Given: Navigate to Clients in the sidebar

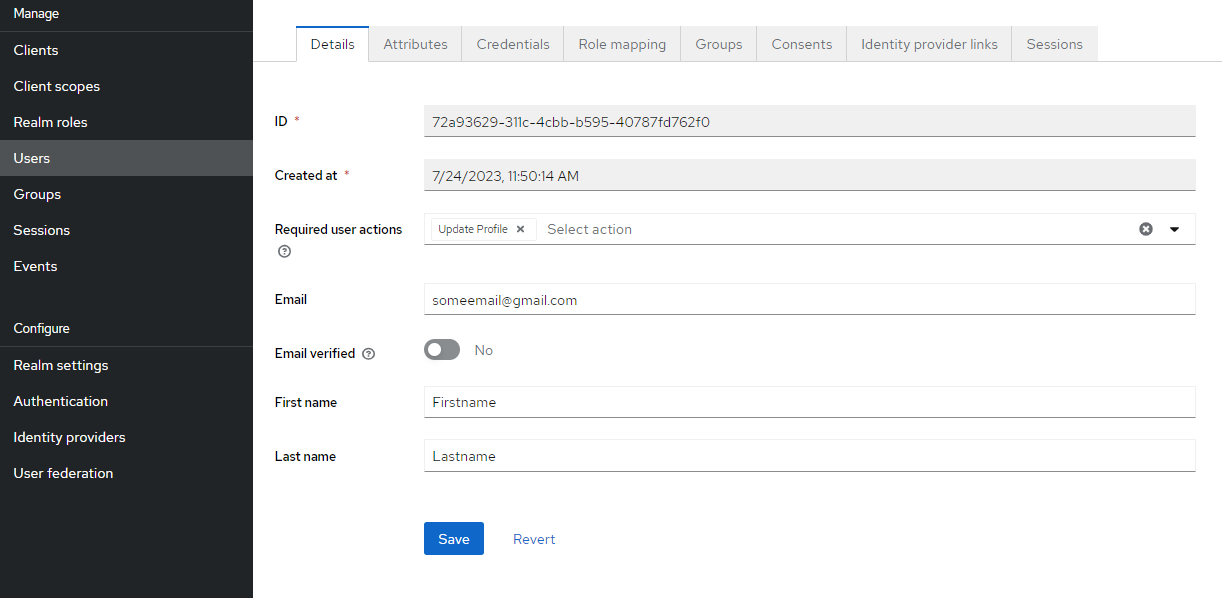Looking at the screenshot, I should pyautogui.click(x=34, y=49).
